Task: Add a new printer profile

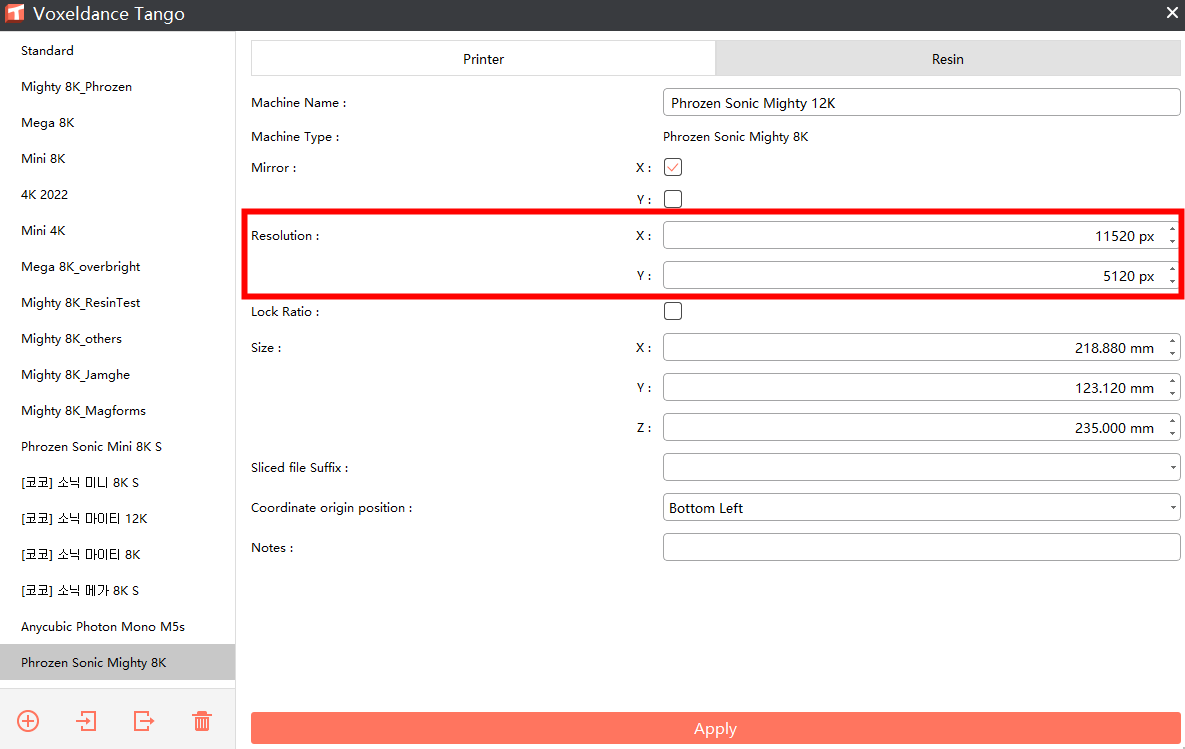Action: coord(28,720)
